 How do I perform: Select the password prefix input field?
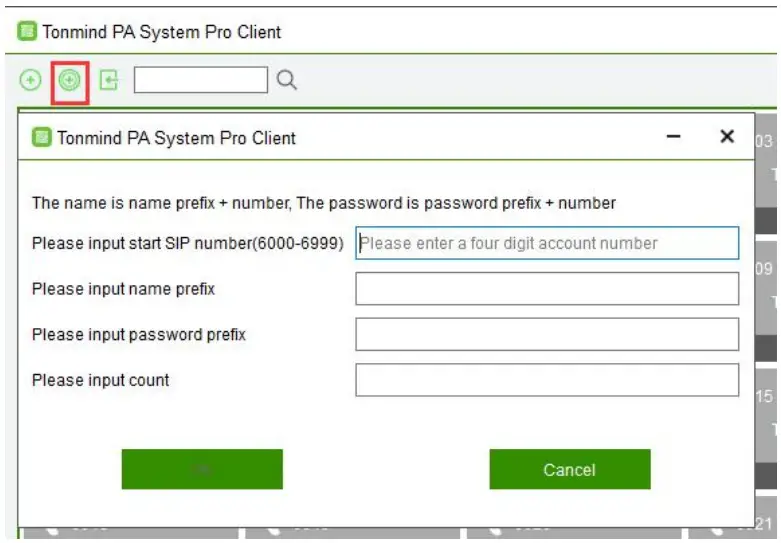[x=547, y=335]
